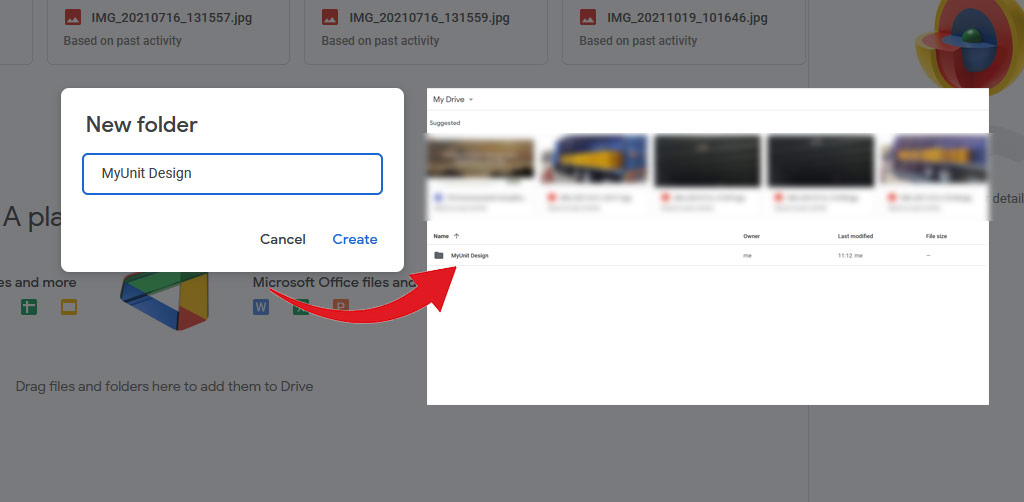Screen dimensions: 1024x502
Task: Click the third blurred suggested thumbnail
Action: pos(708,161)
